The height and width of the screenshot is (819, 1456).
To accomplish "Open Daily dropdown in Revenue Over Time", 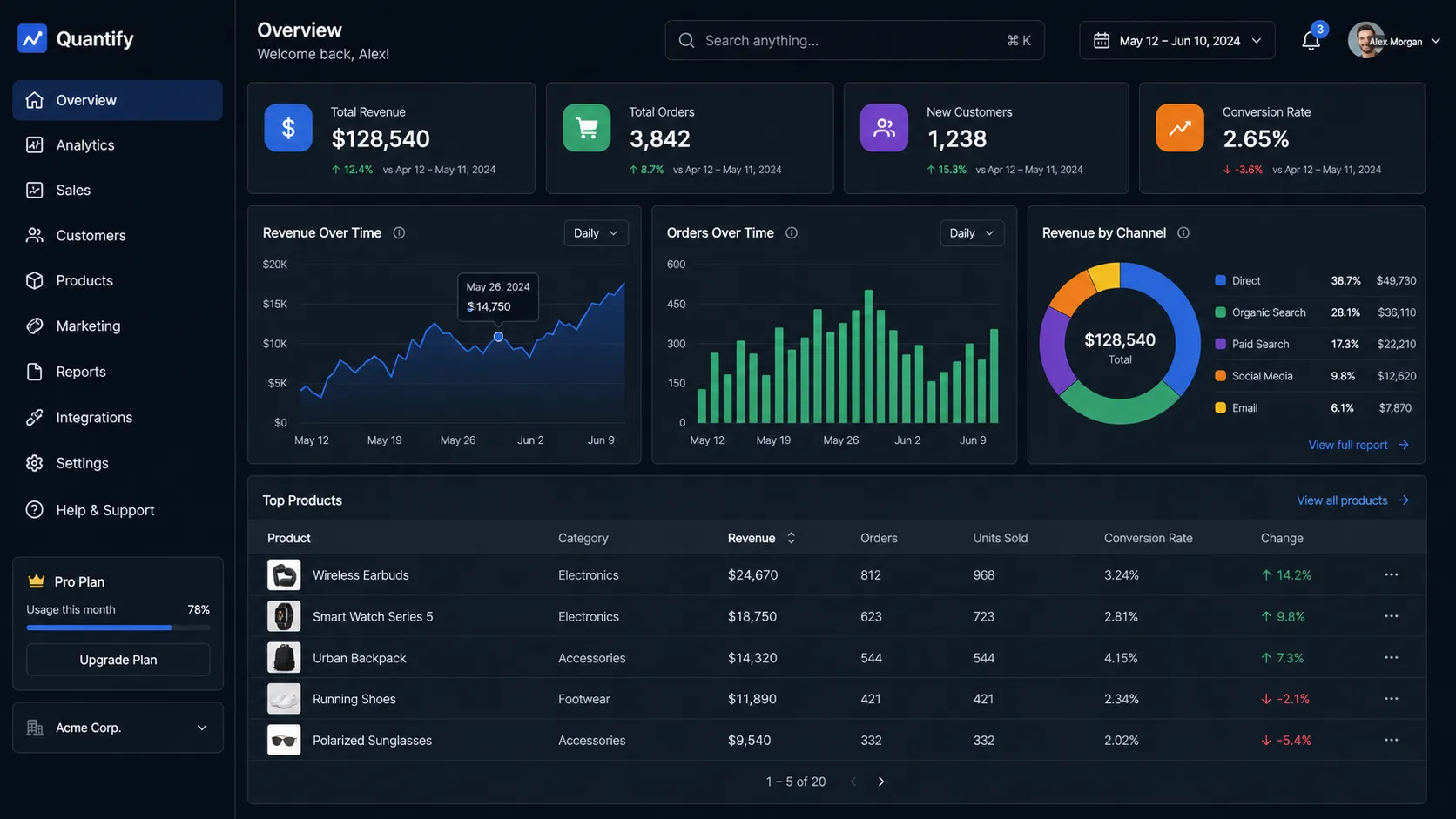I will pyautogui.click(x=596, y=232).
